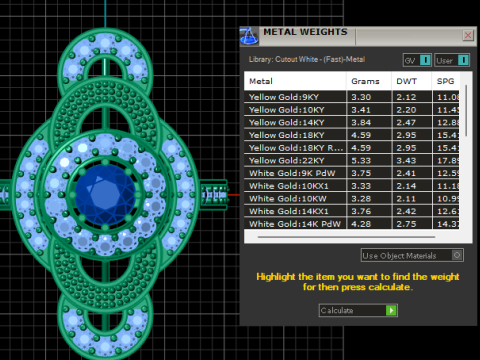Toggle the GV library switch
Viewport: 480px width, 360px height.
pyautogui.click(x=417, y=60)
